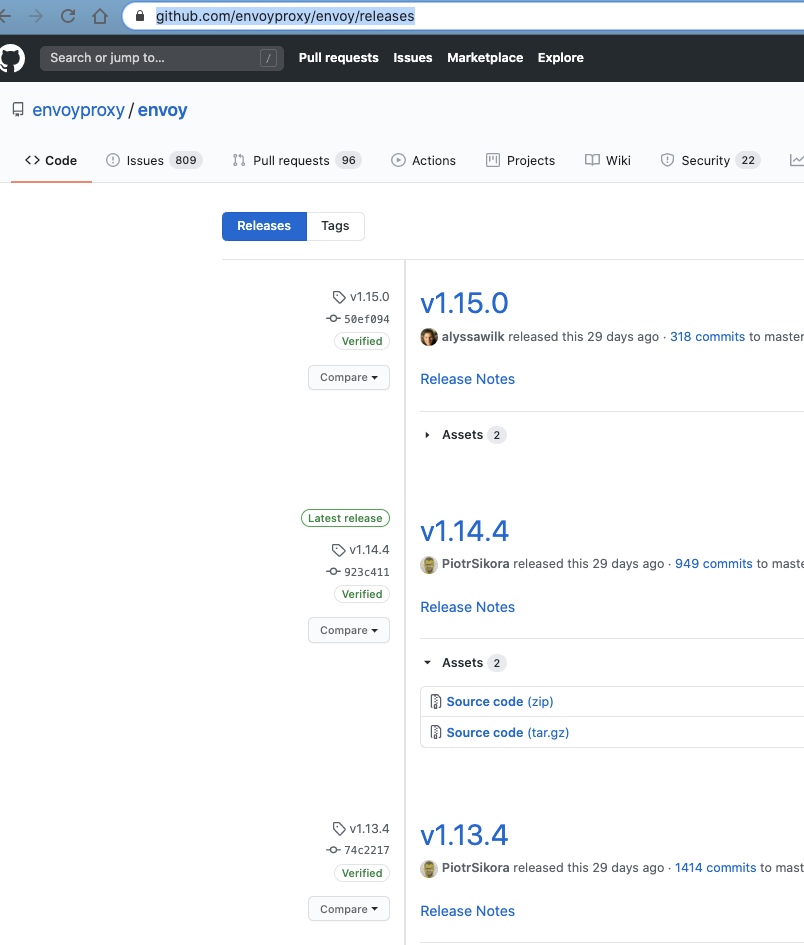This screenshot has width=804, height=945.
Task: Open the Issues tab with 809 count
Action: [154, 160]
